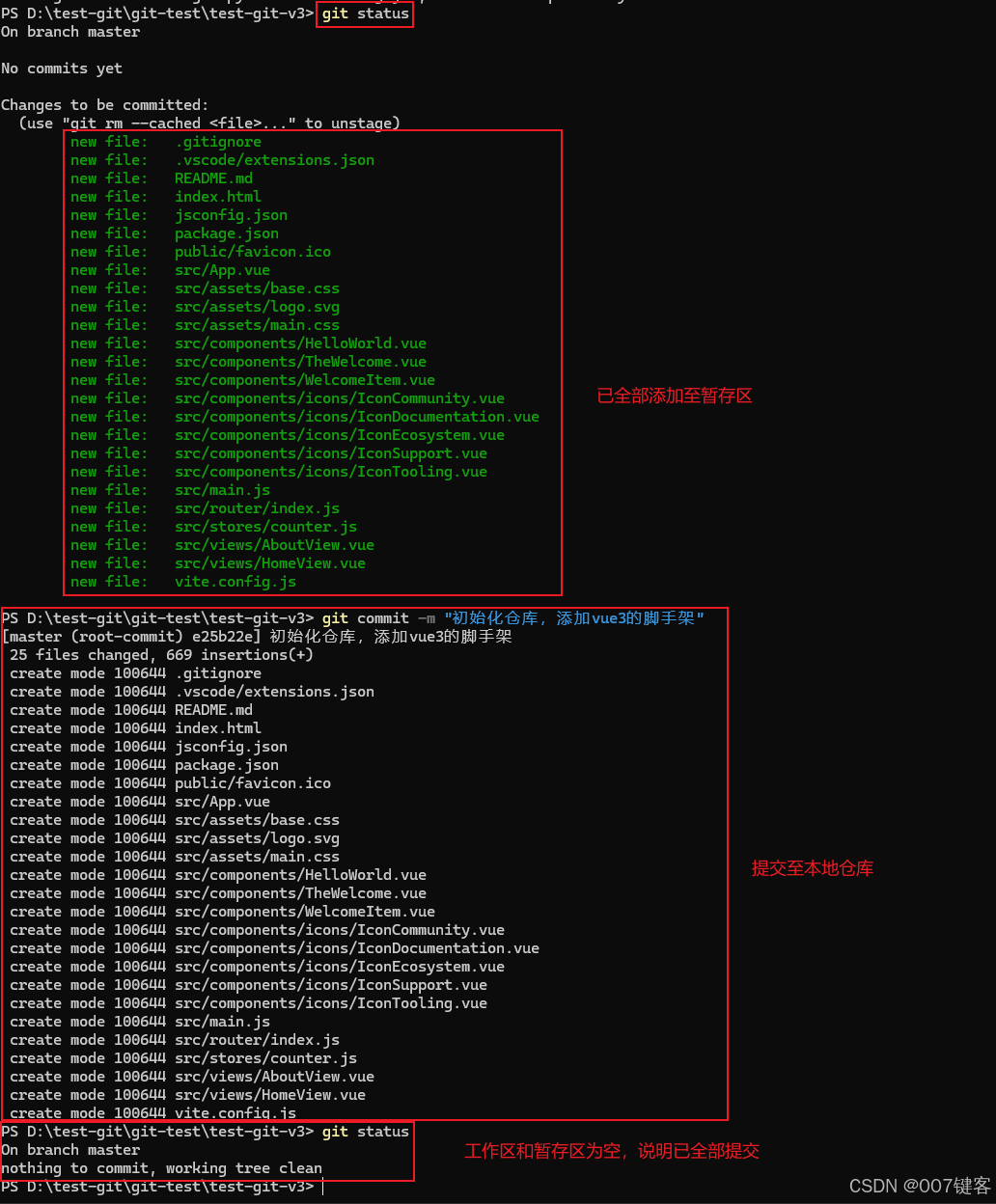Select the "new file: src/assets/main.css" row
Screen dimensions: 996x1204
coord(205,325)
